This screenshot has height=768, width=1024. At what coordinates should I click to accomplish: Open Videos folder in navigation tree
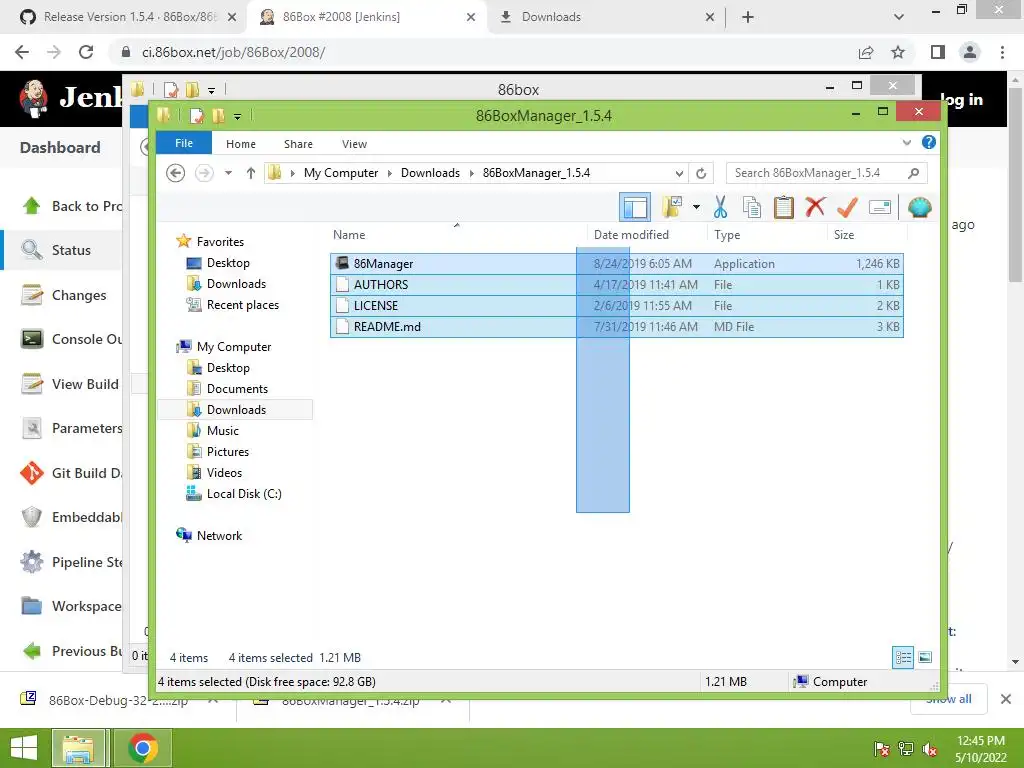[x=224, y=472]
